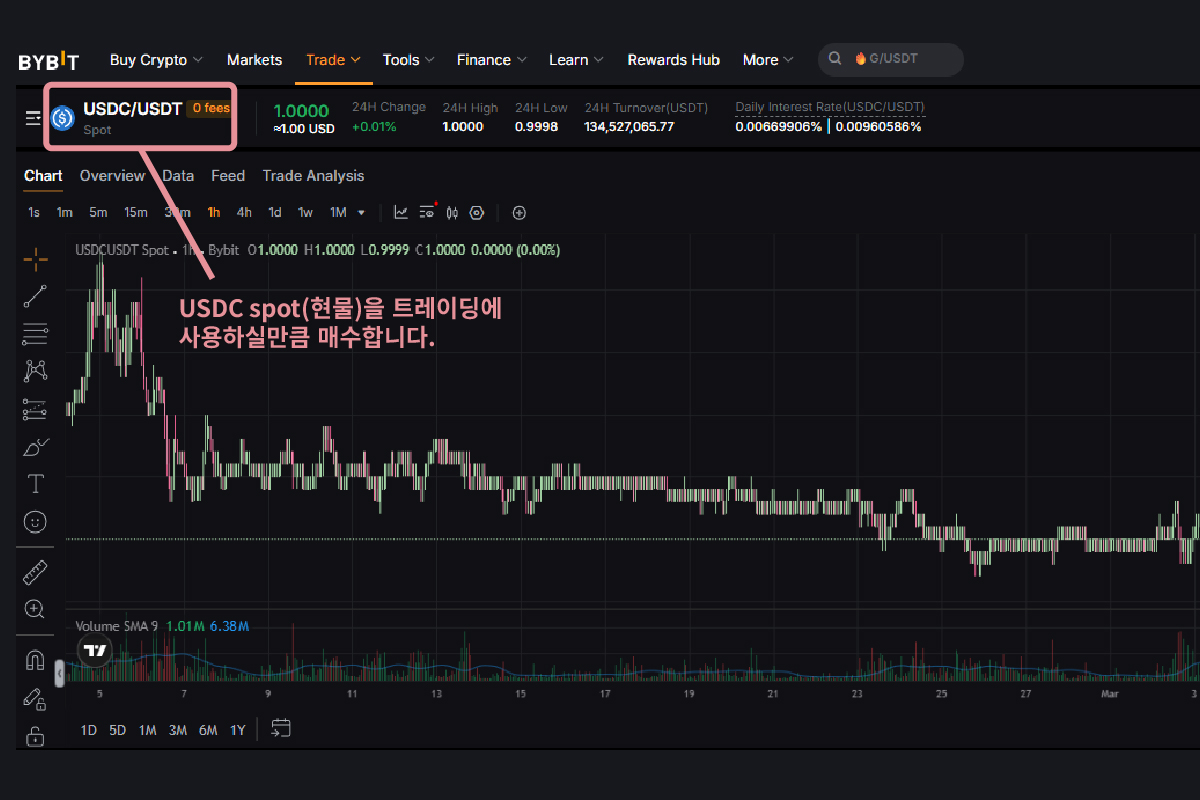Open the chart indicators icon
Viewport: 1200px width, 800px height.
401,212
